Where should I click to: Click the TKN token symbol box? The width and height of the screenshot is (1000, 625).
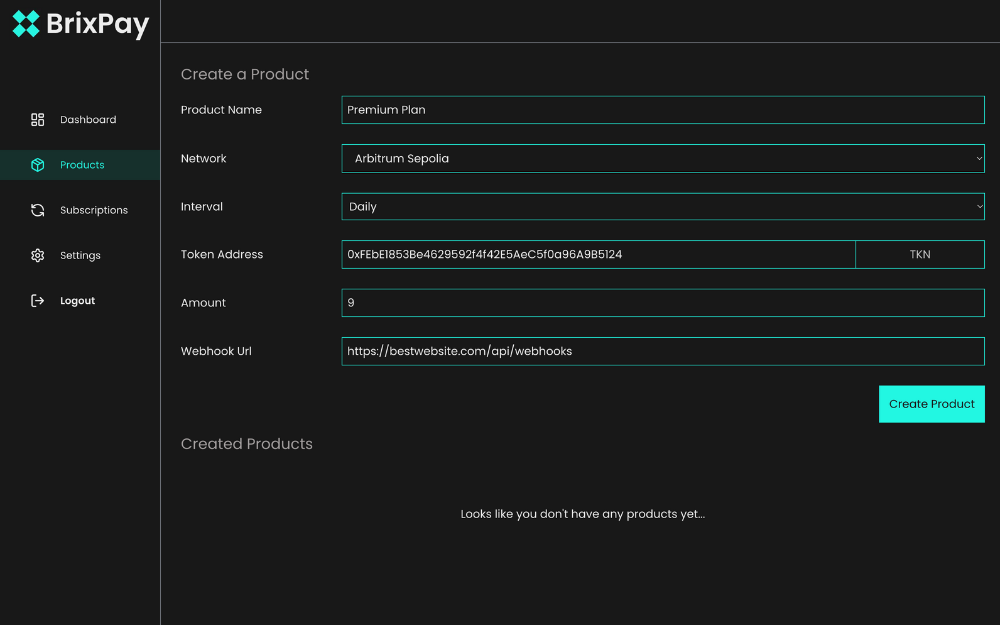click(920, 255)
